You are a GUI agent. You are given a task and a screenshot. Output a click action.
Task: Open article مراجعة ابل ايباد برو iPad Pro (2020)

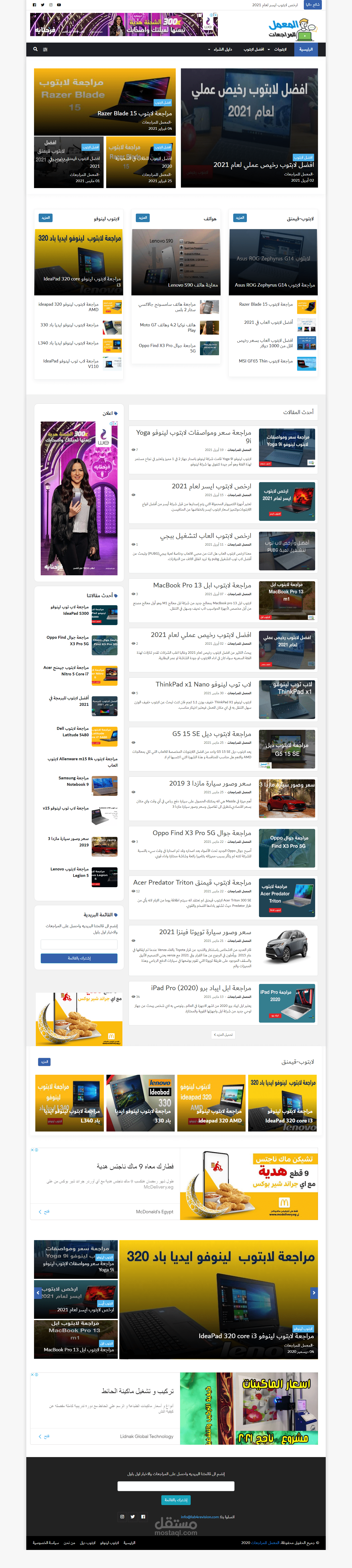tap(201, 988)
